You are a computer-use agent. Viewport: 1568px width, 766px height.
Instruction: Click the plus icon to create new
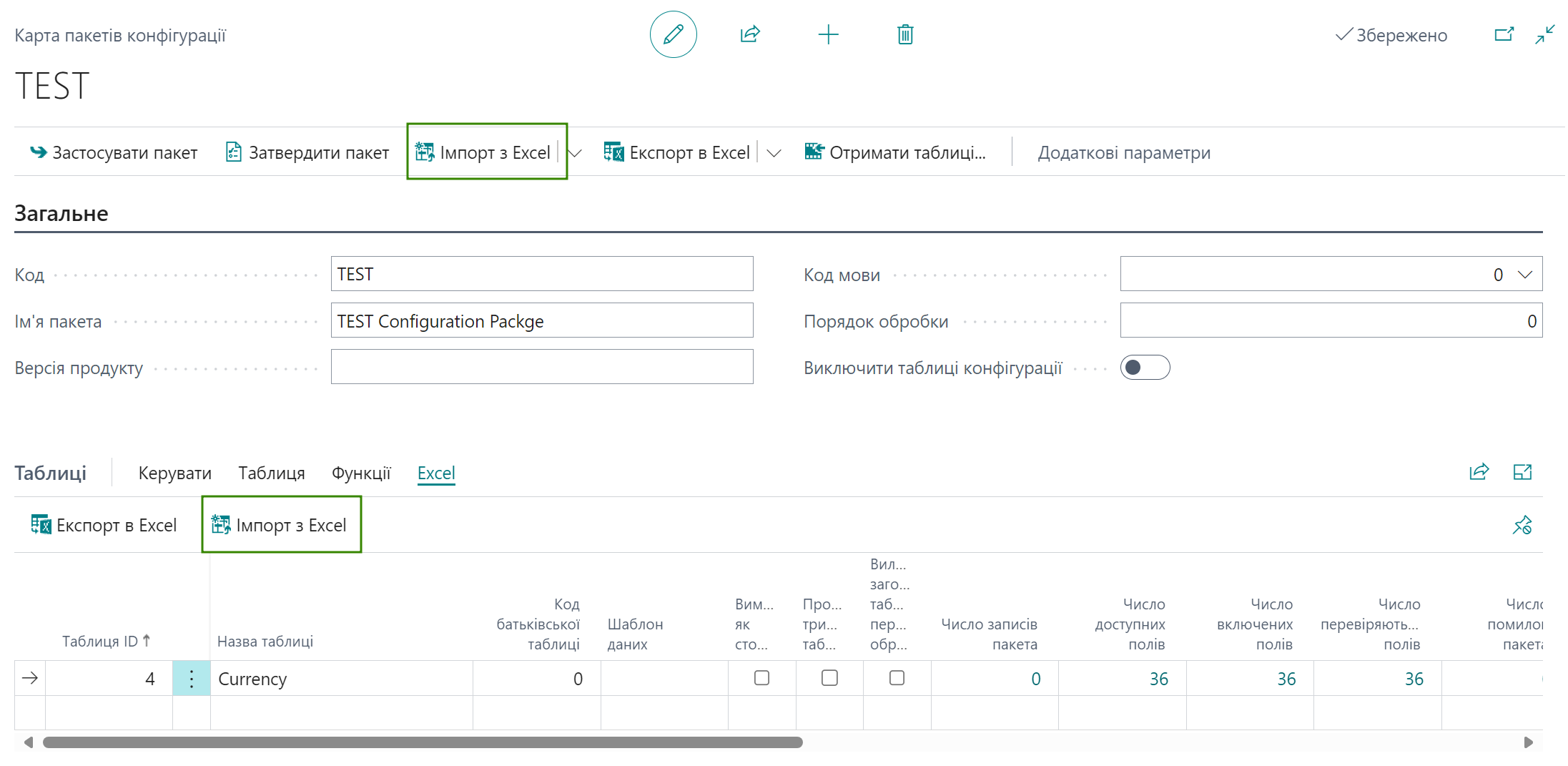(x=828, y=34)
